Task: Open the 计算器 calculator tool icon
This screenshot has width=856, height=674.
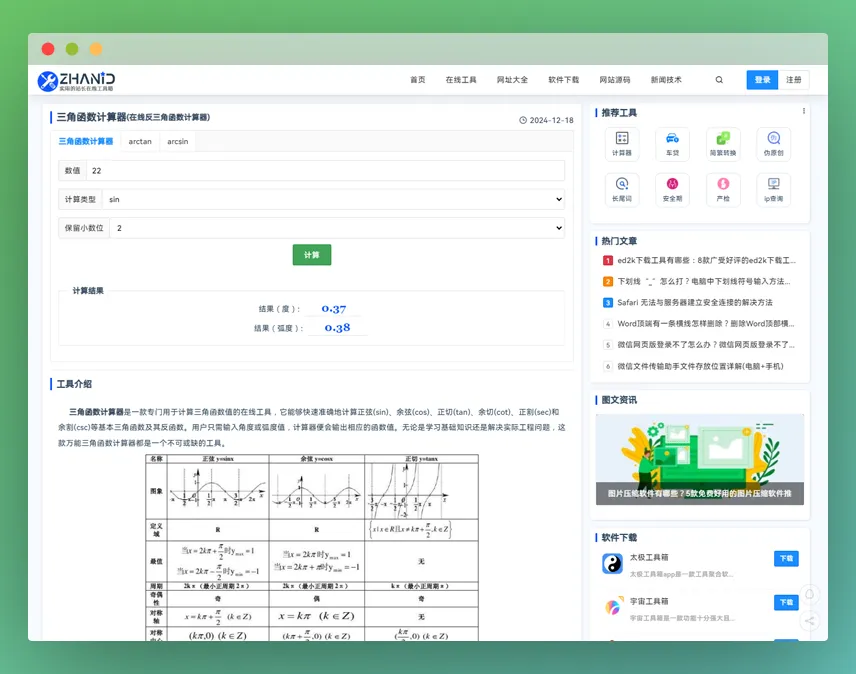Action: (622, 143)
